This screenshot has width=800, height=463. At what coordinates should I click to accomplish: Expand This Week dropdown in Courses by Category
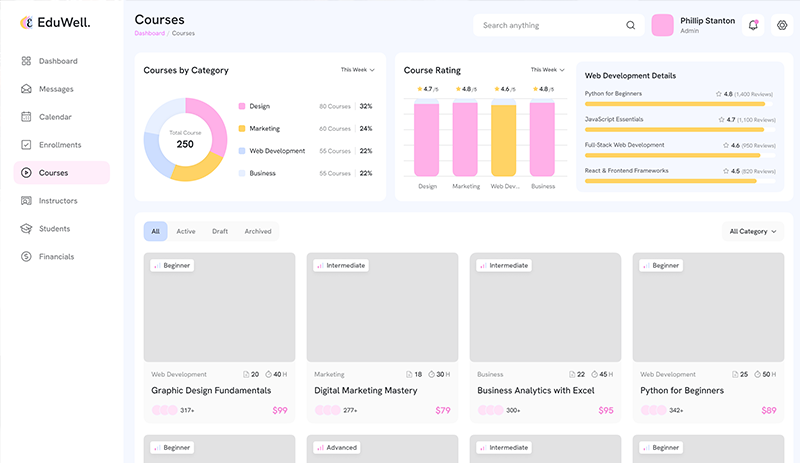coord(357,70)
